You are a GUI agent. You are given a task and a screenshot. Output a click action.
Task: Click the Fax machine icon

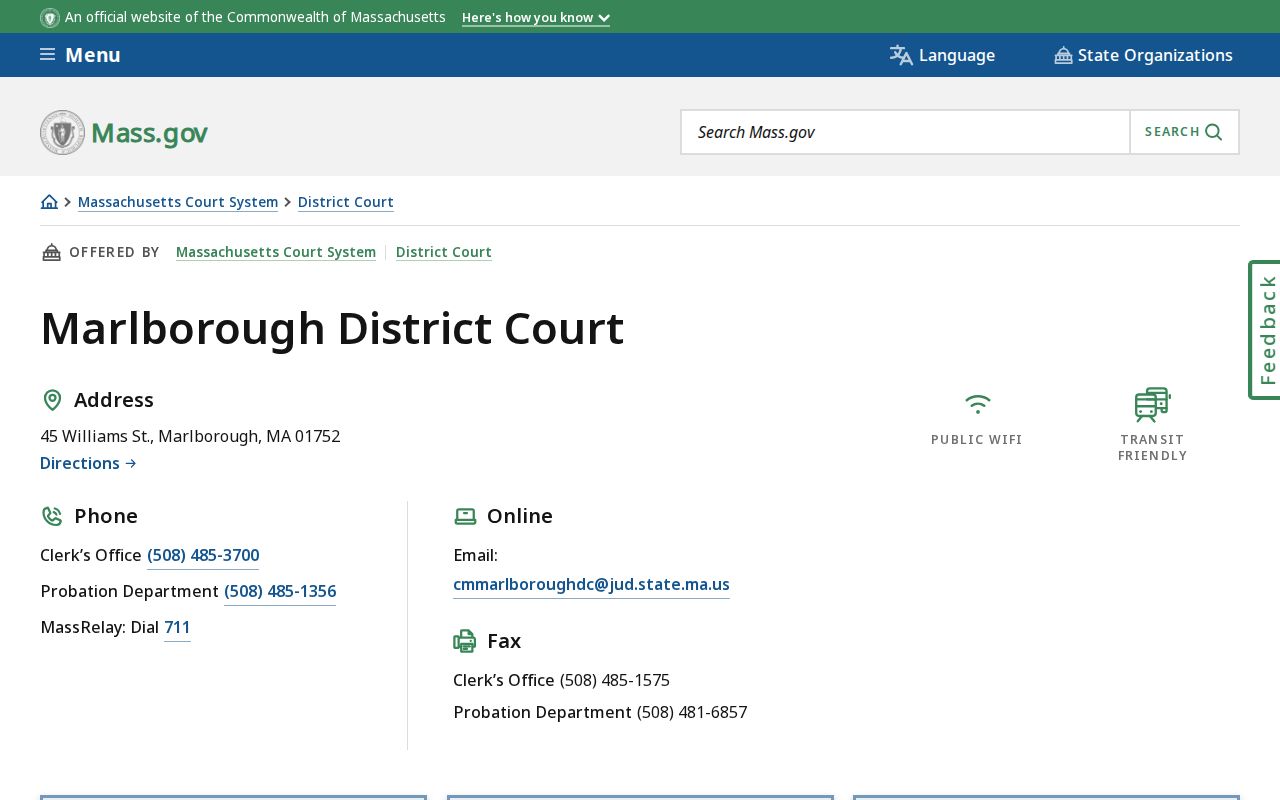point(465,641)
